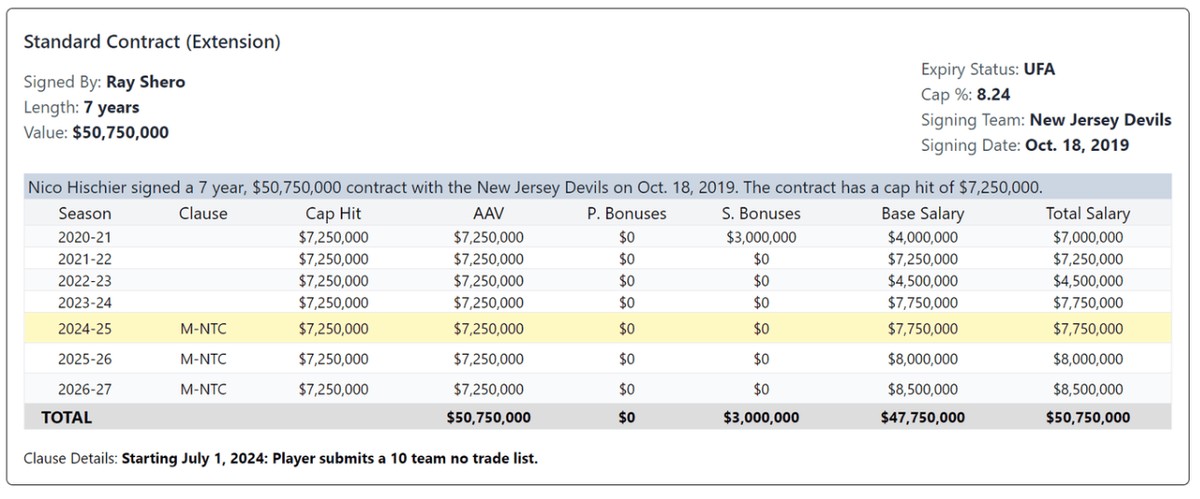Click the $47,750,000 total base salary
This screenshot has width=1200, height=499.
tap(922, 417)
